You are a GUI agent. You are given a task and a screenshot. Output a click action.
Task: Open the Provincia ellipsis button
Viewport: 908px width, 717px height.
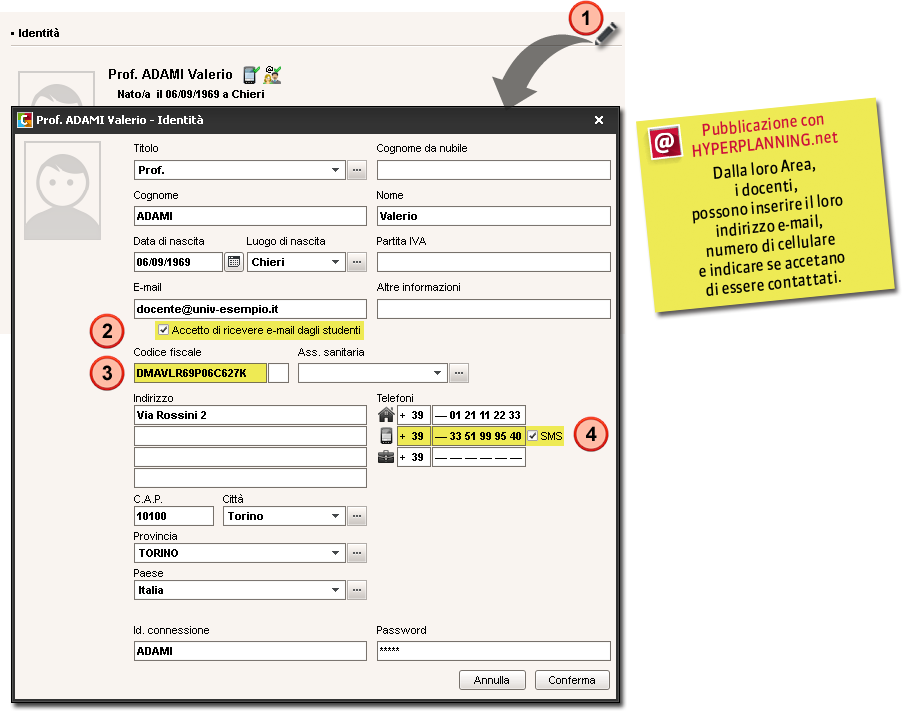click(x=357, y=553)
